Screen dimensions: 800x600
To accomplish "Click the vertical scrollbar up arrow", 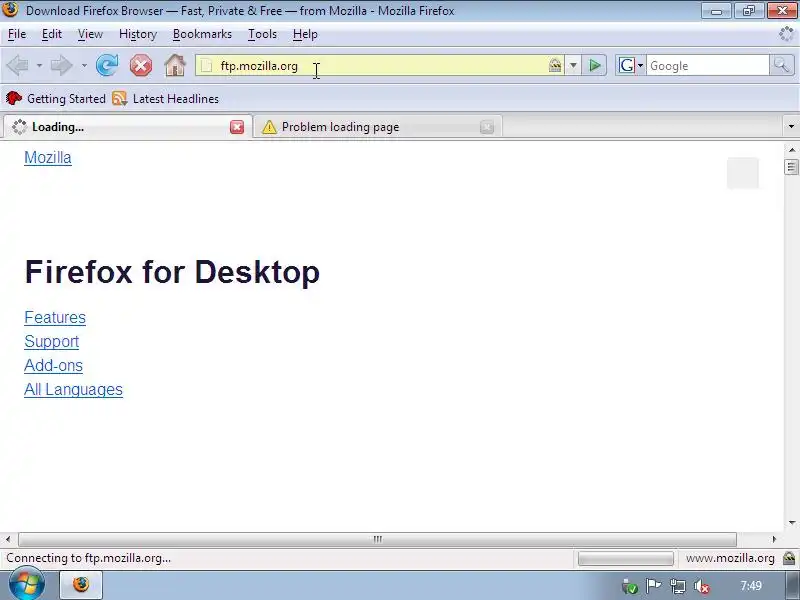I will pos(791,150).
